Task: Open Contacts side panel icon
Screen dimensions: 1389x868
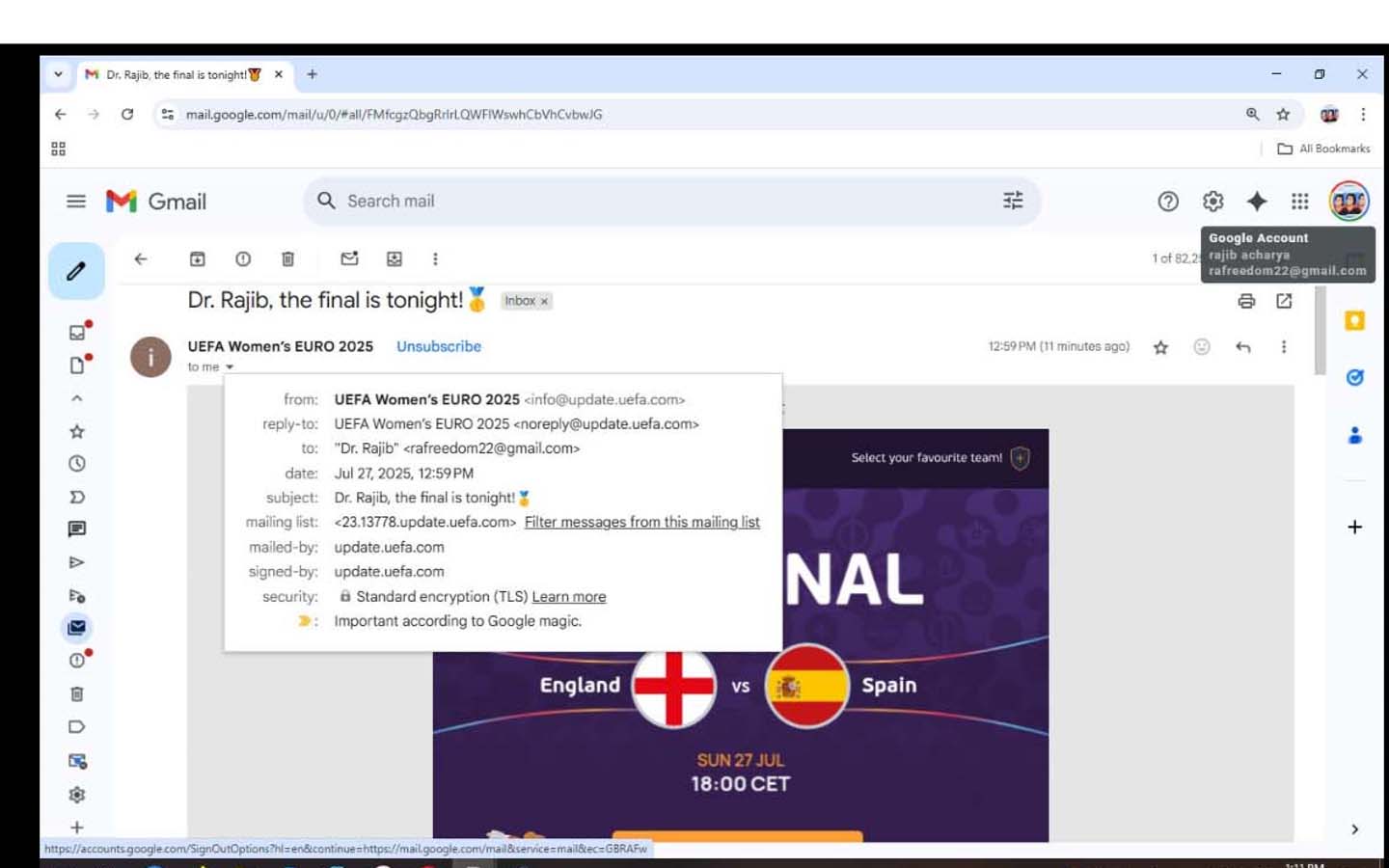Action: tap(1354, 435)
